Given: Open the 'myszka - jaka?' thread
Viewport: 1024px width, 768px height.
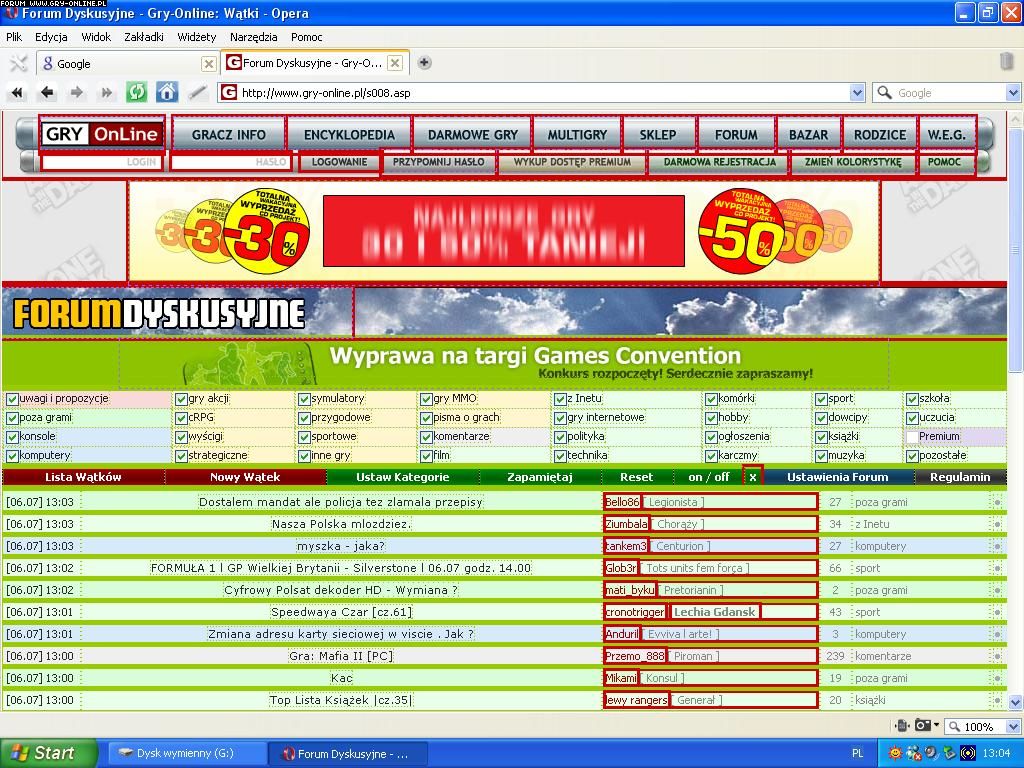Looking at the screenshot, I should tap(340, 546).
